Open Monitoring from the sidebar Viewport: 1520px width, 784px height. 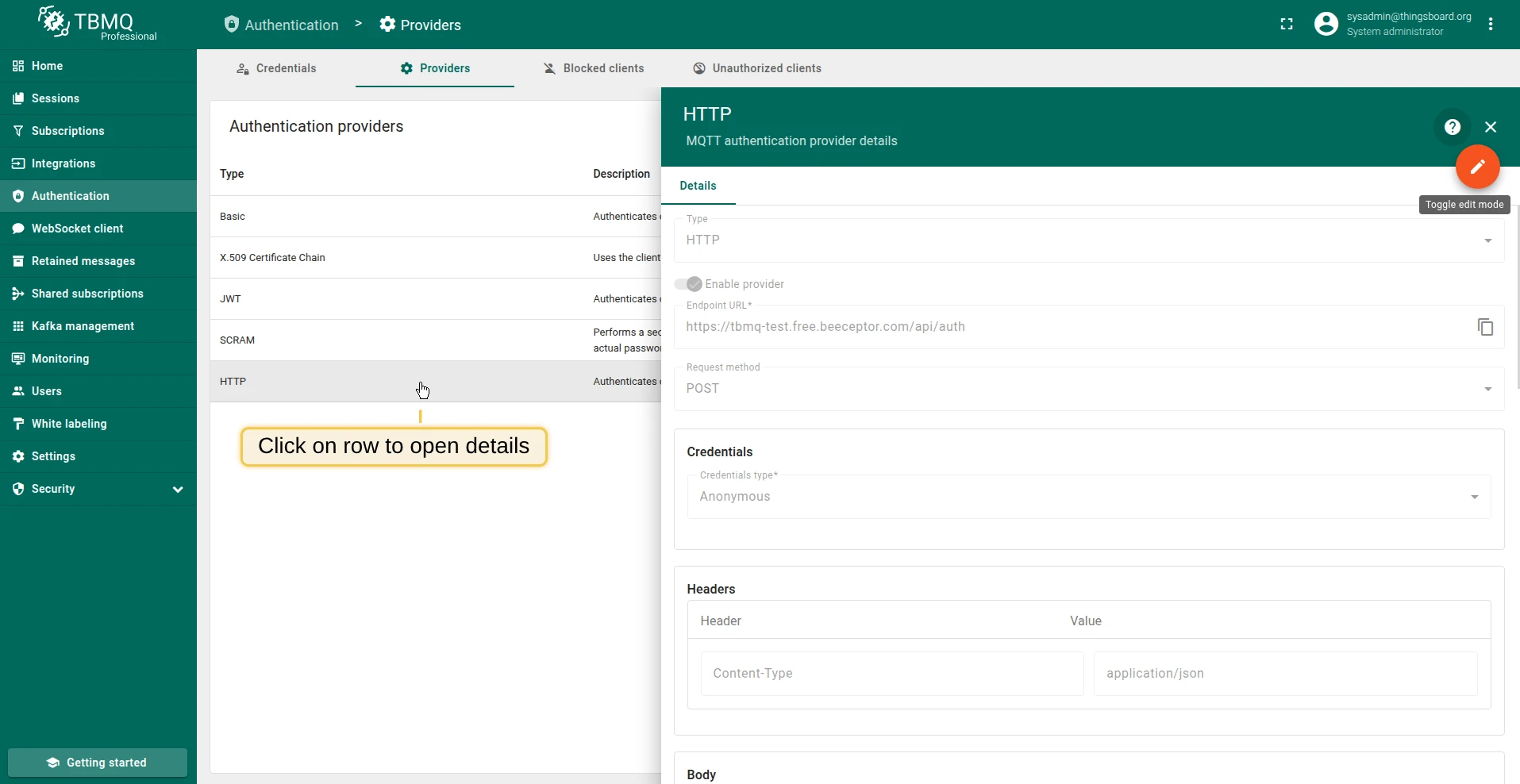tap(98, 359)
